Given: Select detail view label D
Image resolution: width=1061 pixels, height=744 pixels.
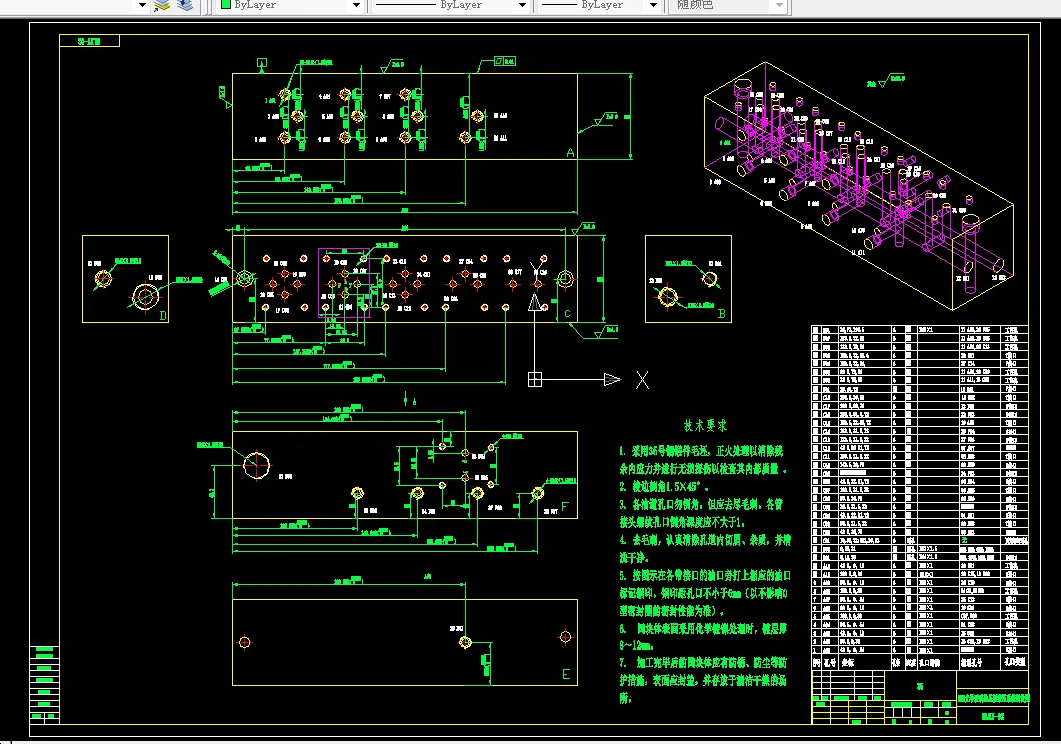Looking at the screenshot, I should click(x=162, y=315).
